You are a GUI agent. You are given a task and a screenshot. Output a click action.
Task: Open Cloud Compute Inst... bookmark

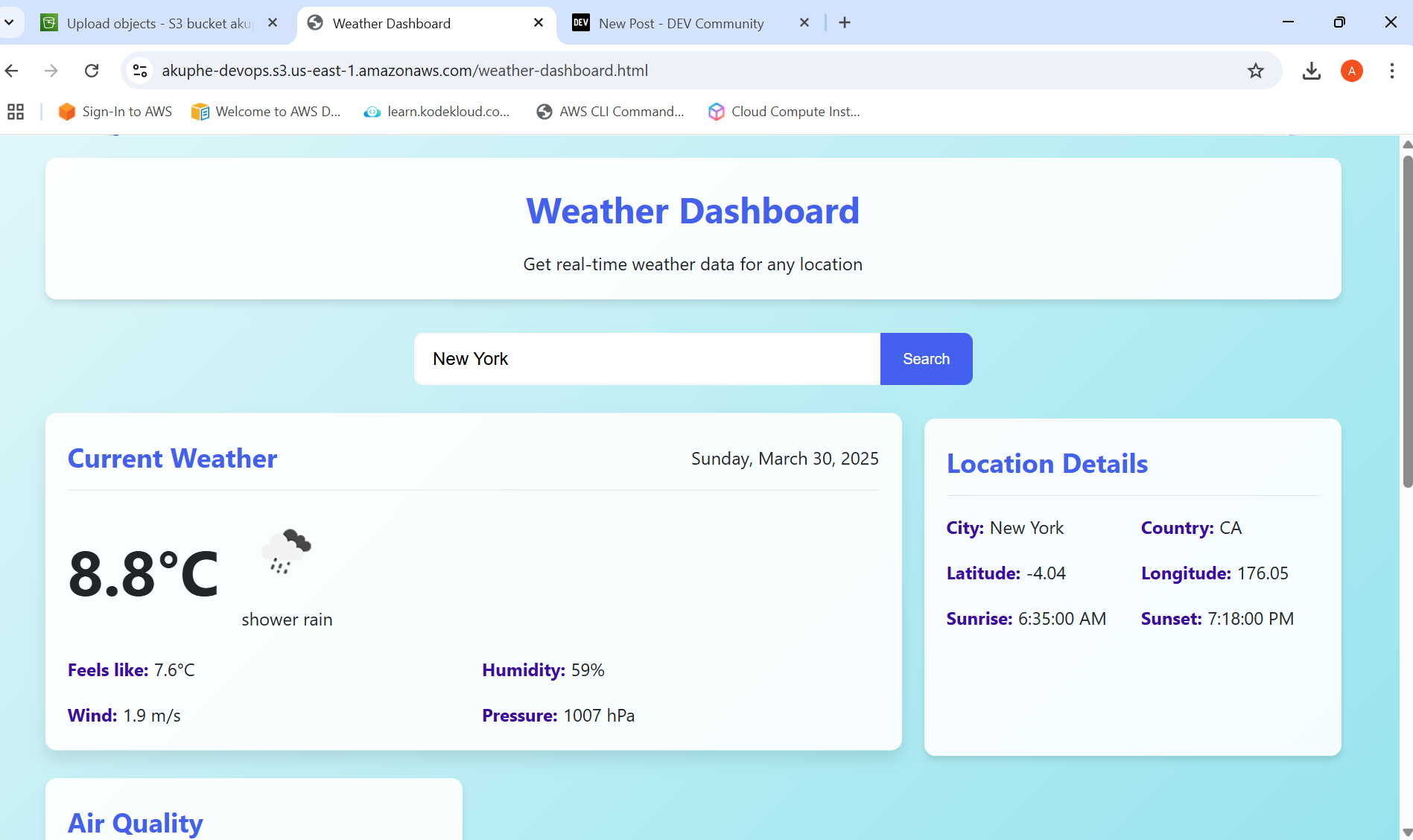[x=784, y=112]
